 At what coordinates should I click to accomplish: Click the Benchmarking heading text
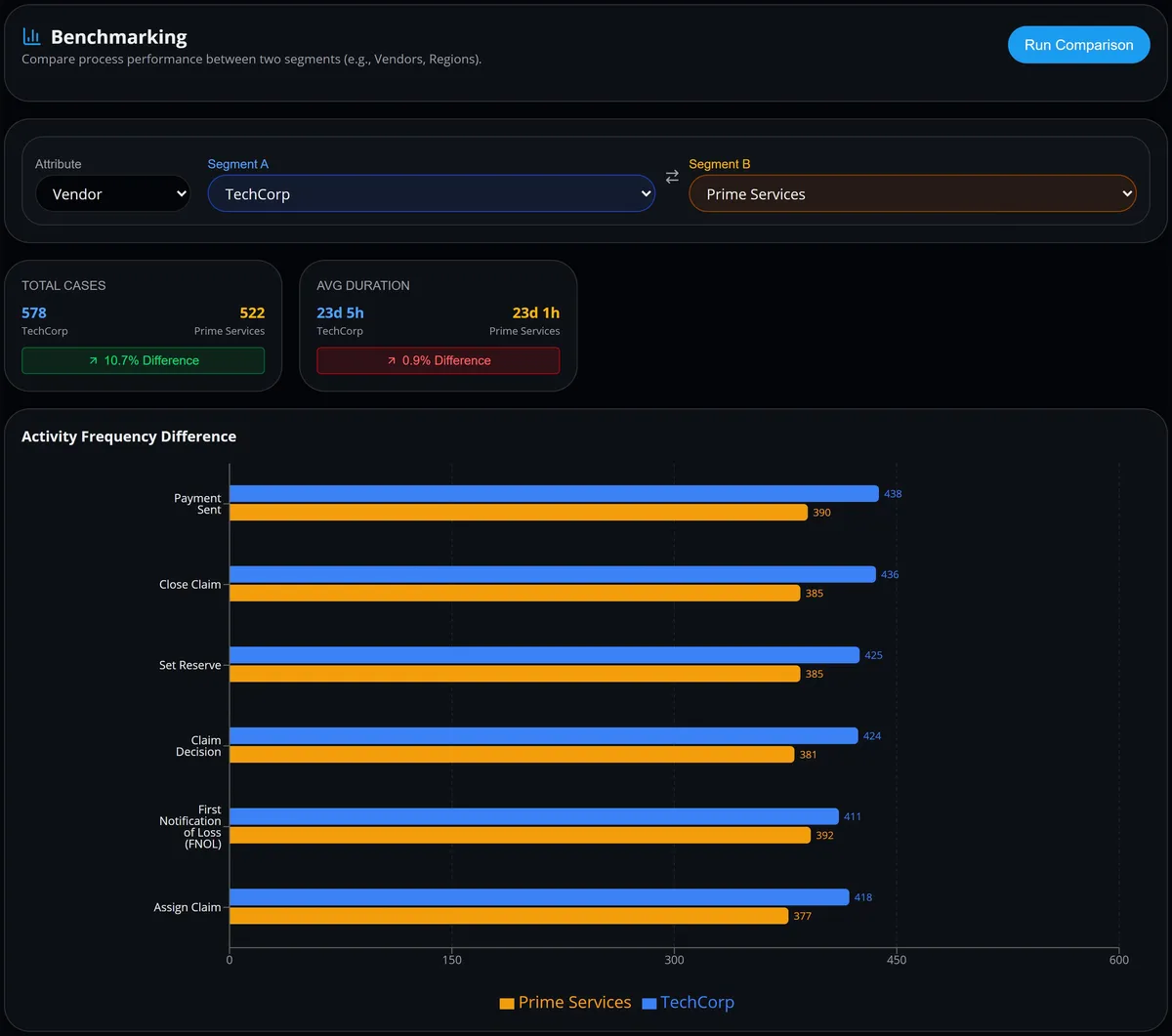click(119, 37)
